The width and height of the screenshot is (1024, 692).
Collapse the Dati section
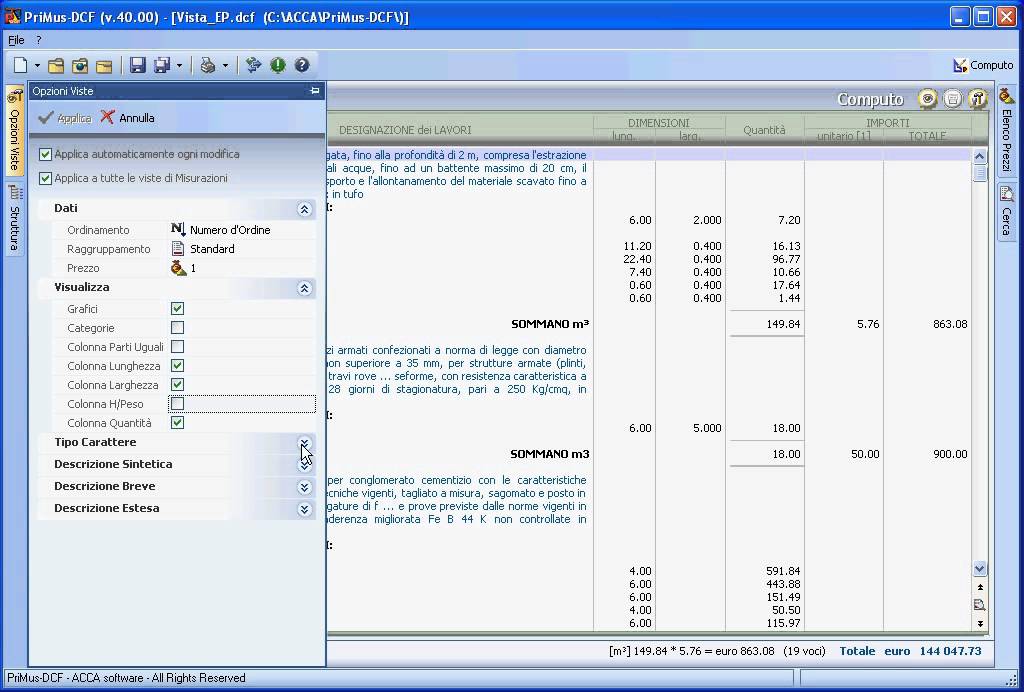click(x=304, y=209)
